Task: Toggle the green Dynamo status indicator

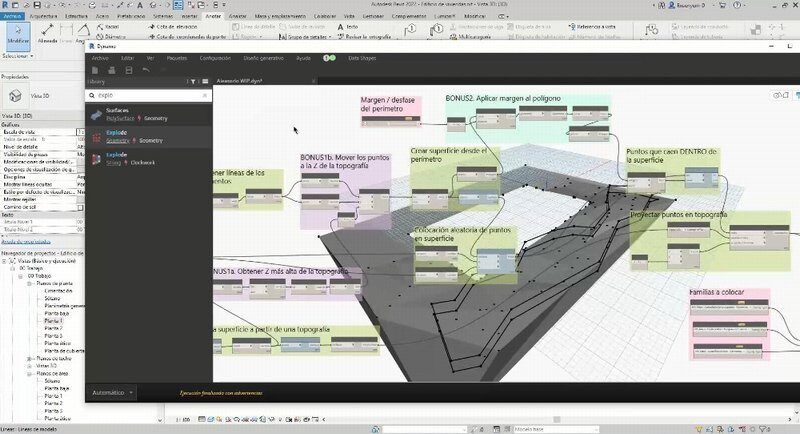Action: point(325,59)
